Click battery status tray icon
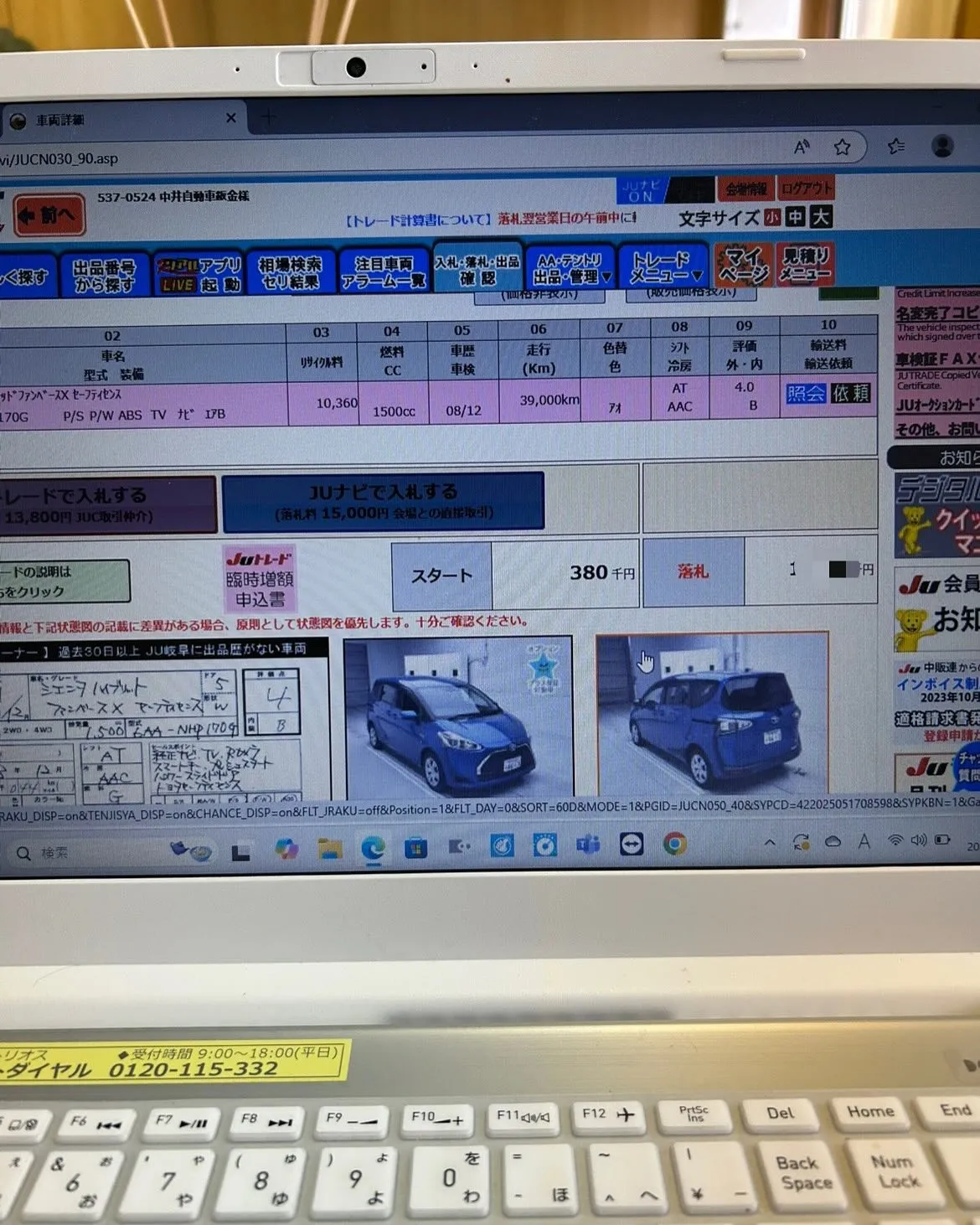The image size is (980, 1225). click(x=942, y=839)
